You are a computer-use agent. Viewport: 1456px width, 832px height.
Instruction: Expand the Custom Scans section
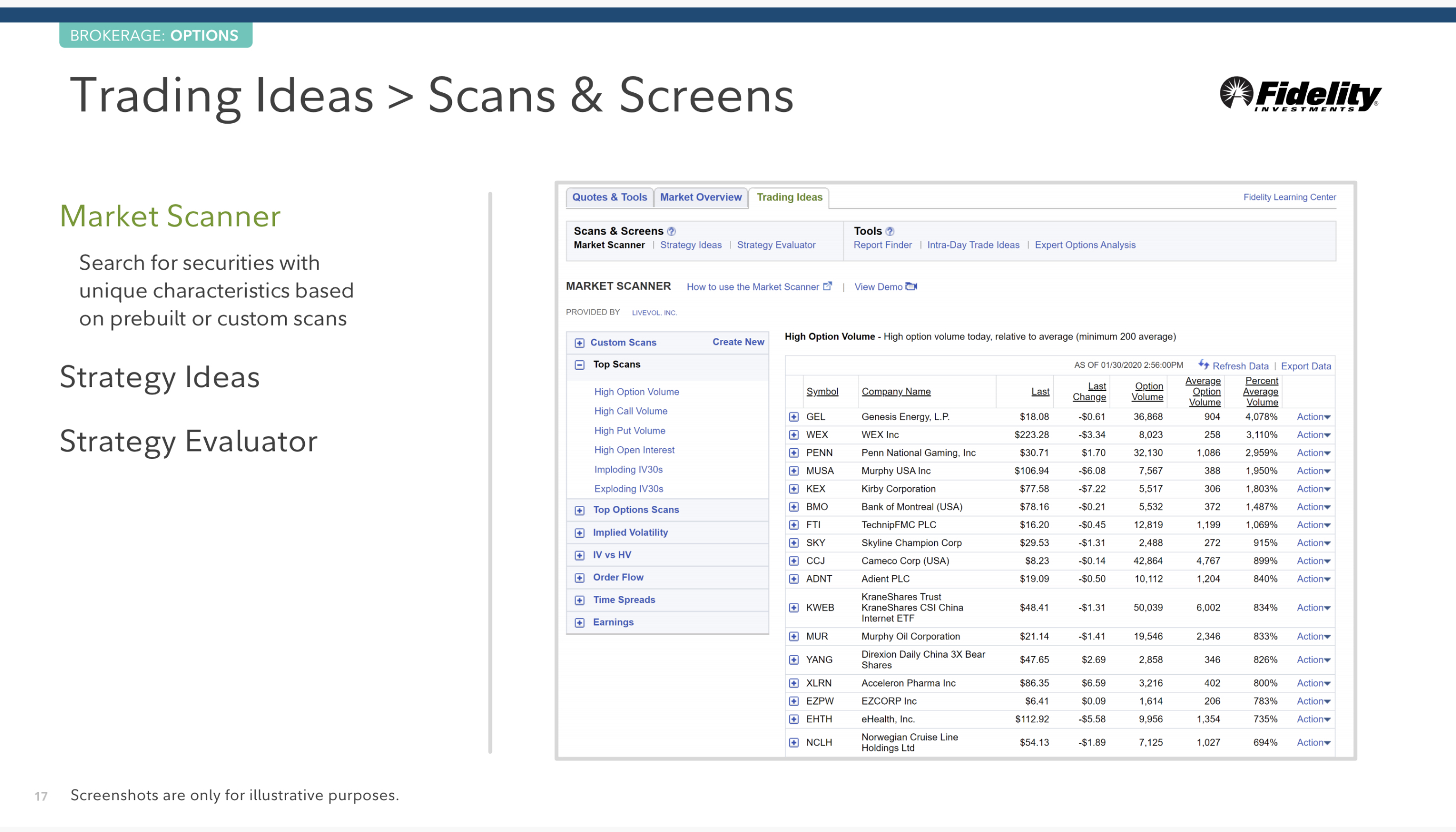tap(579, 343)
